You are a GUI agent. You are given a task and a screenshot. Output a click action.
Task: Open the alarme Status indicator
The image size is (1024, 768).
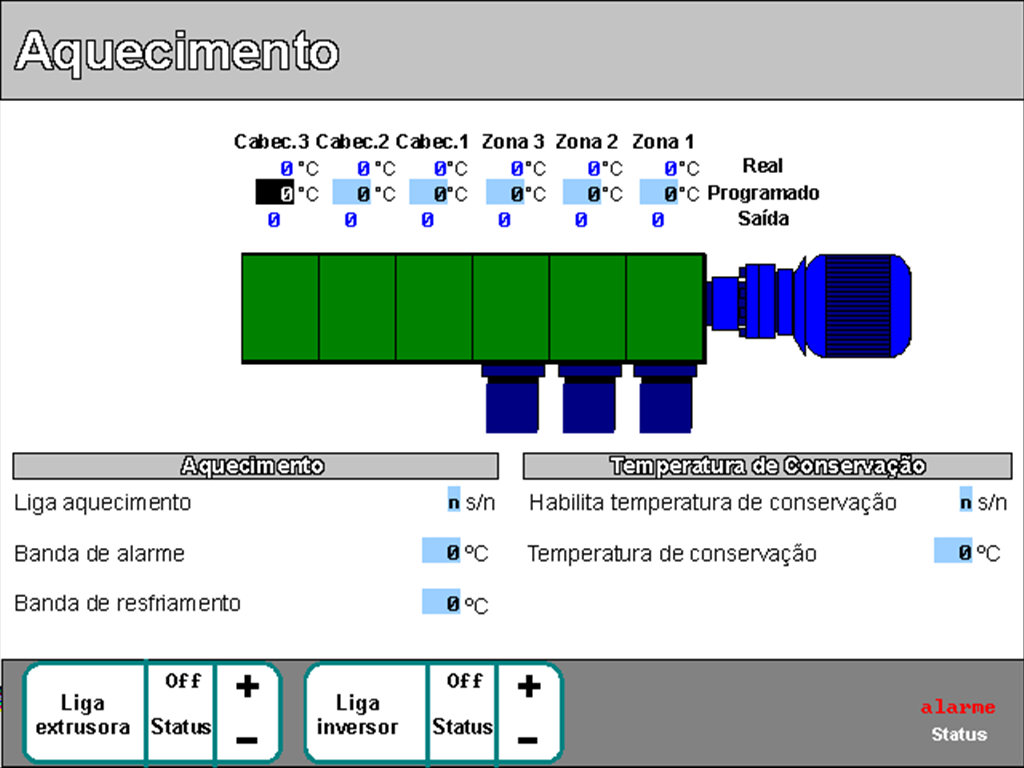point(958,720)
